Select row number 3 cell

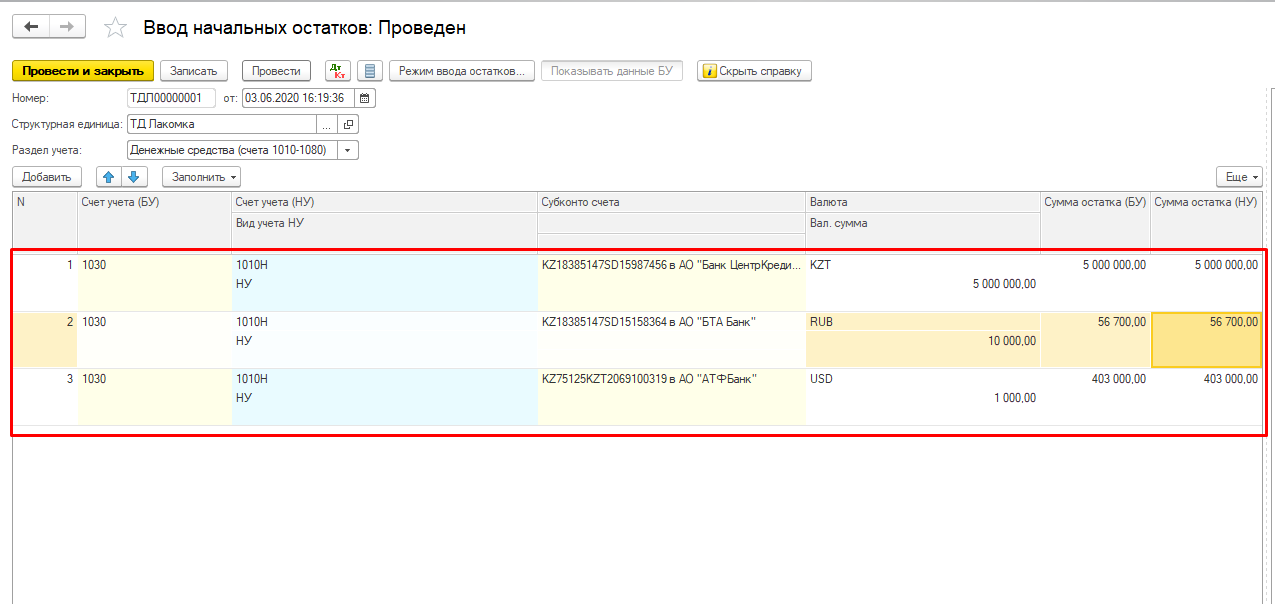(x=44, y=397)
